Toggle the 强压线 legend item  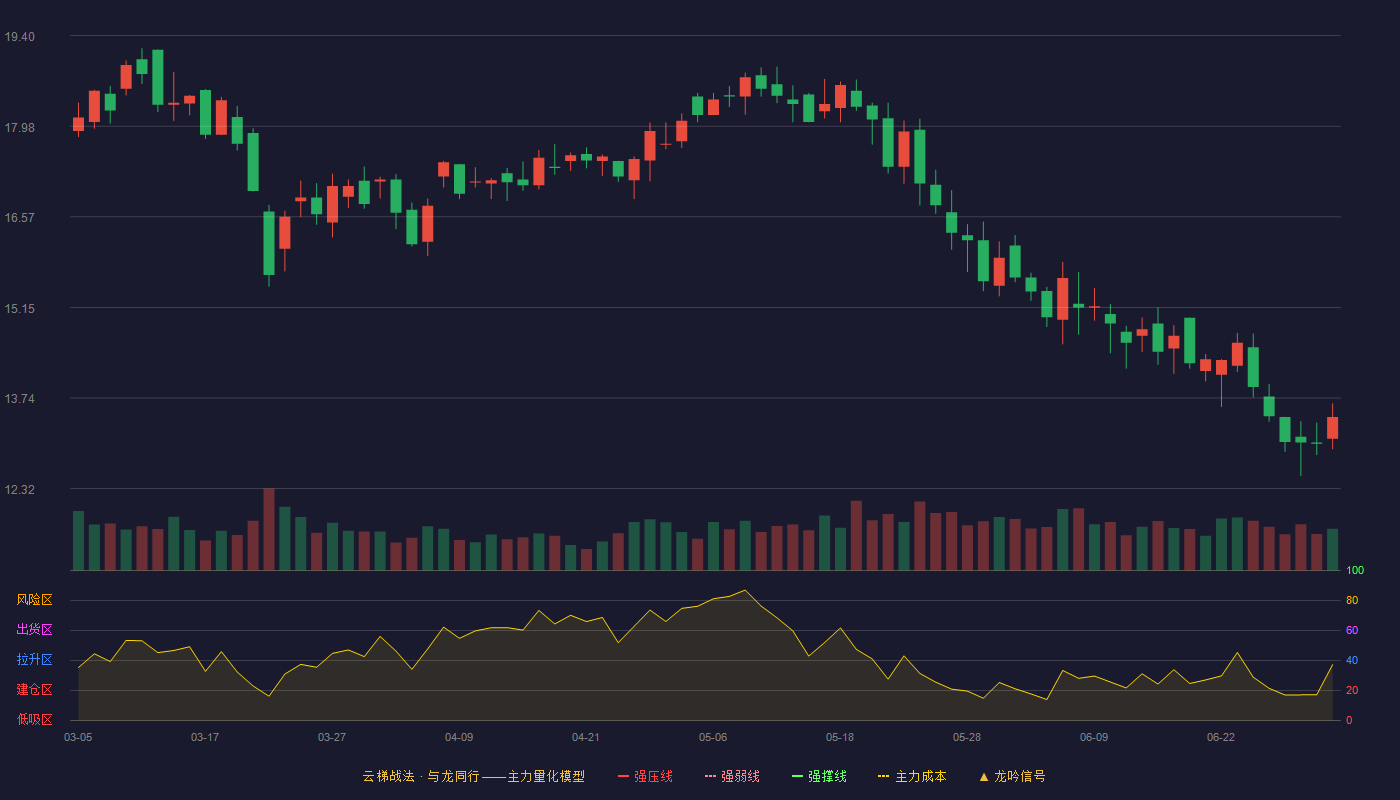point(645,776)
